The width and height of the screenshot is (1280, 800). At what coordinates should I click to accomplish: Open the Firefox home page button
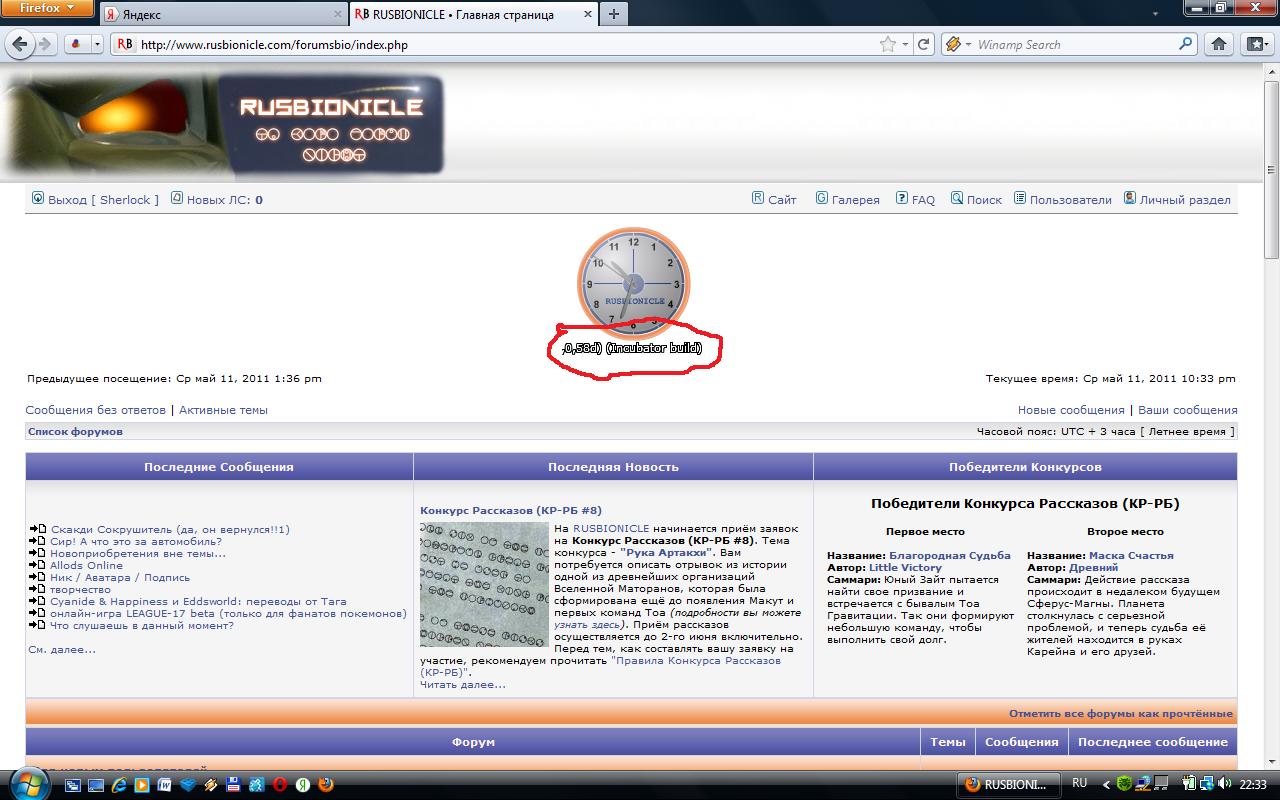(x=1219, y=44)
